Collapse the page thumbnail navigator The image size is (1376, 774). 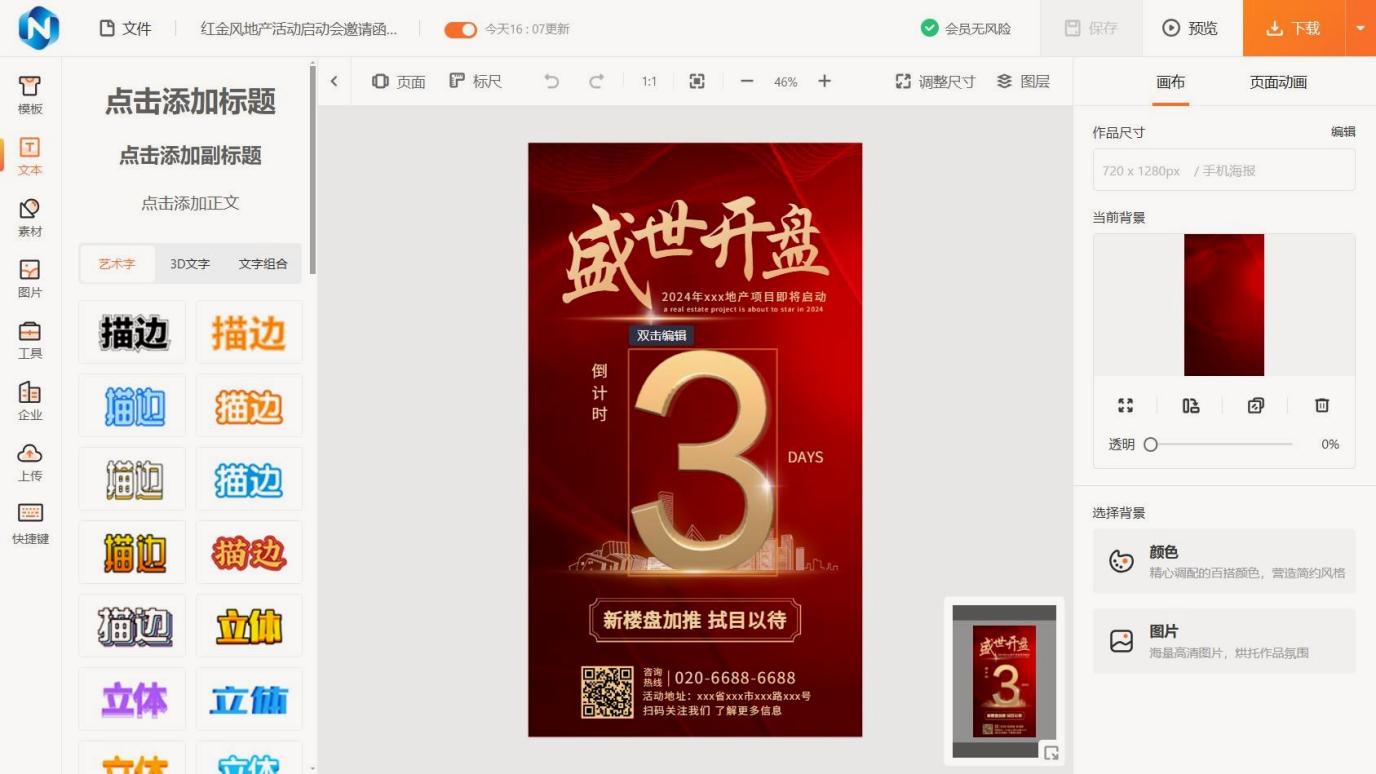(1050, 753)
